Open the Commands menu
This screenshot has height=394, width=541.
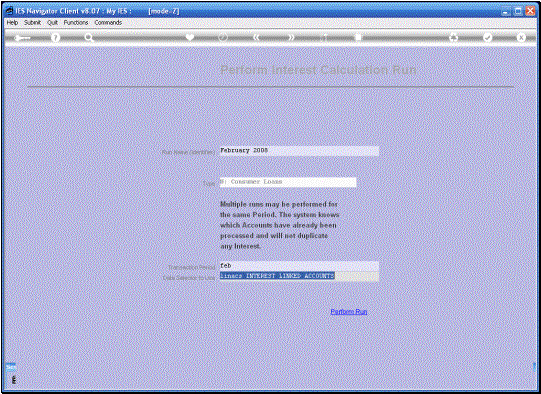pos(108,22)
